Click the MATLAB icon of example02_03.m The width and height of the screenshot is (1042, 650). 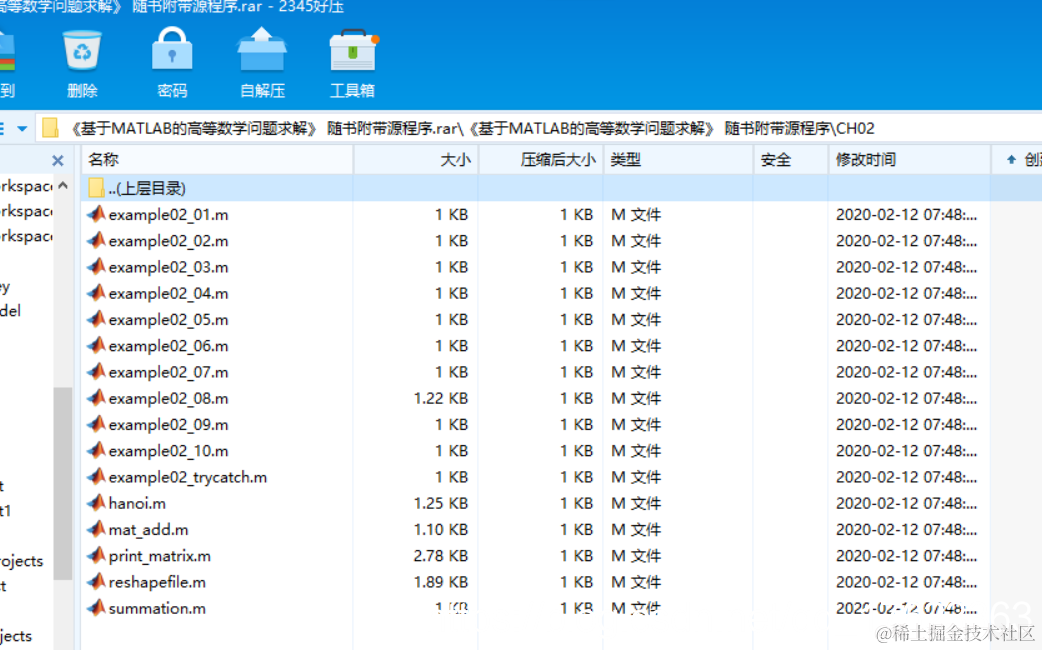click(96, 267)
